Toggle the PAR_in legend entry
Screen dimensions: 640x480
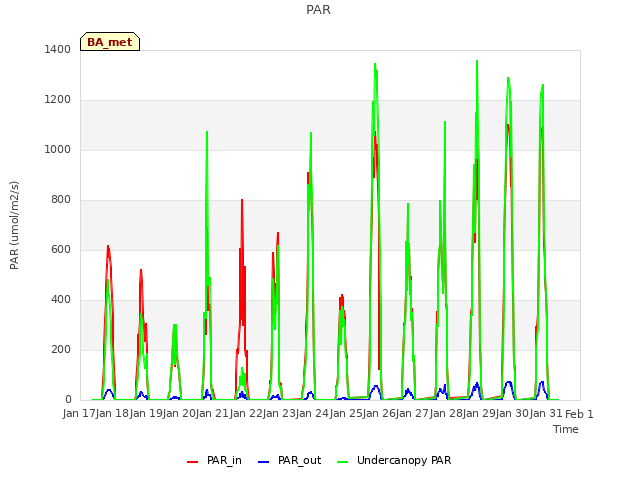point(214,460)
